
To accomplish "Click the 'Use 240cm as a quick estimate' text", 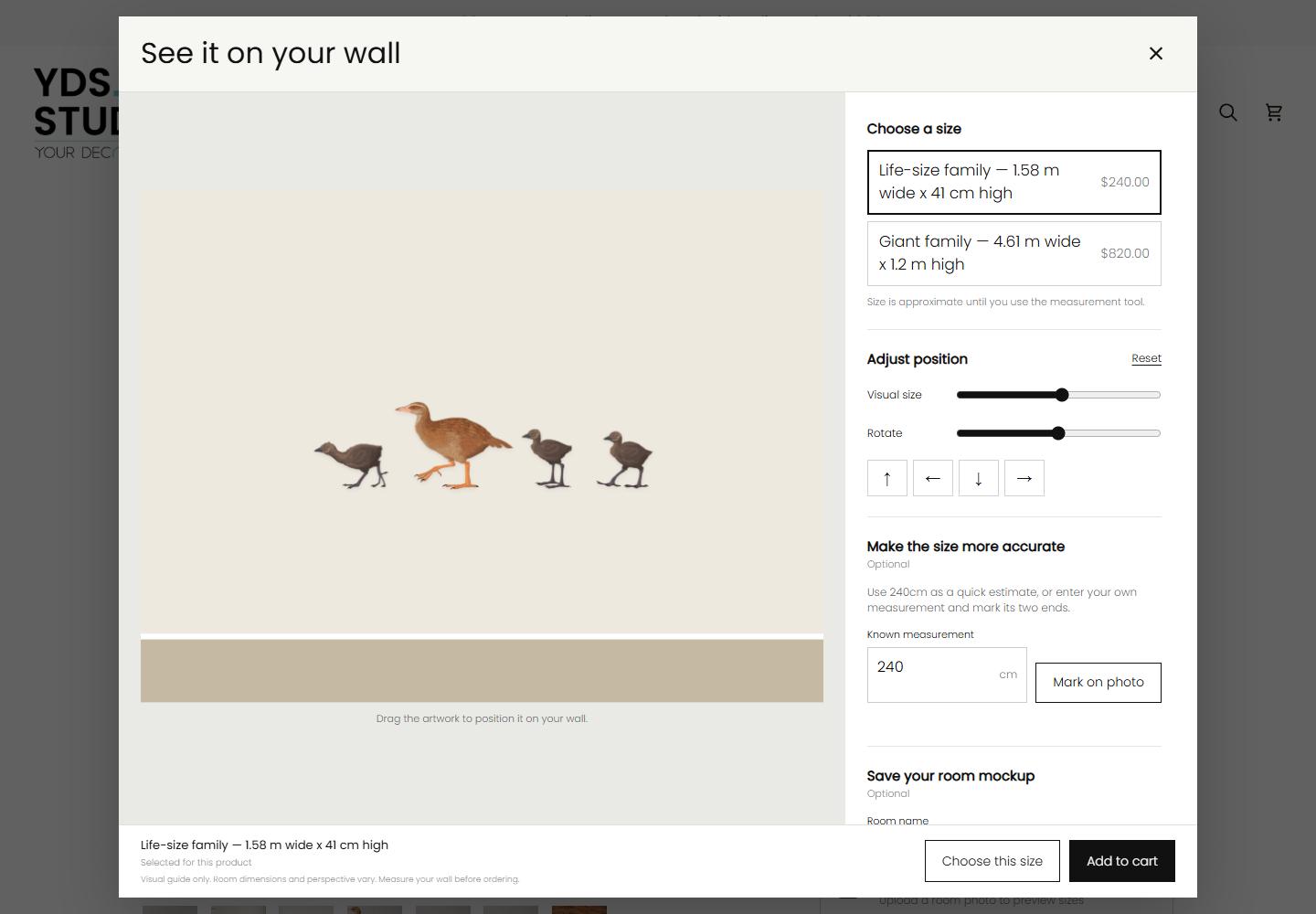I will pyautogui.click(x=1003, y=600).
